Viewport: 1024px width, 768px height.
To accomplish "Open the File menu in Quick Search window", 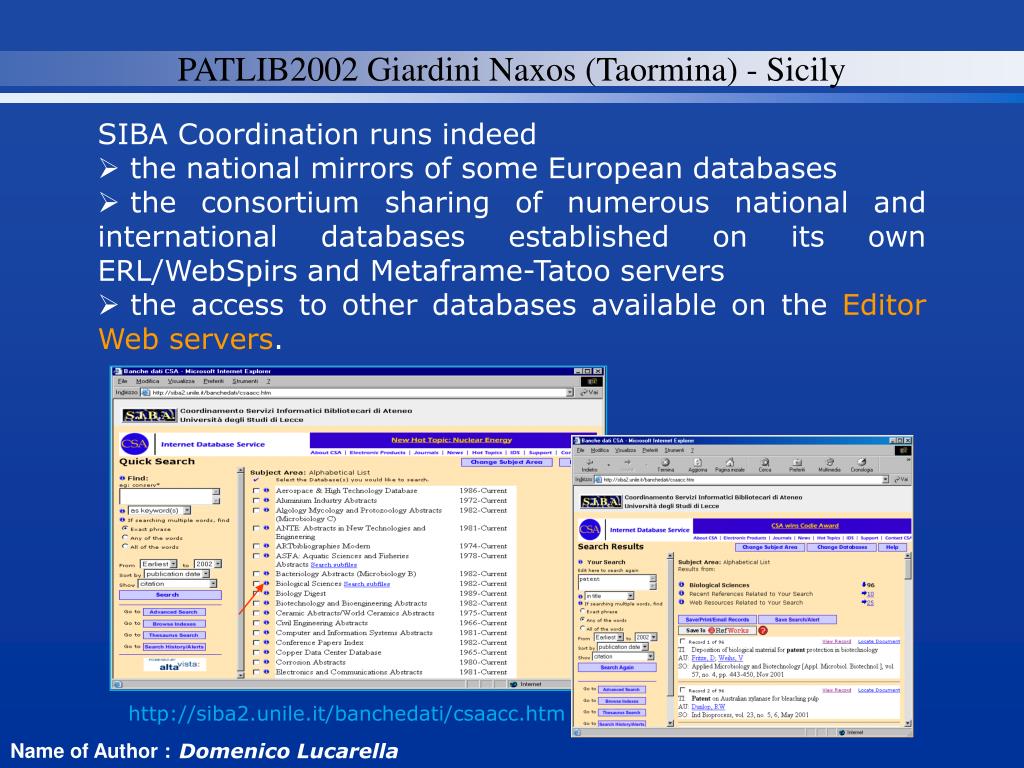I will coord(121,381).
